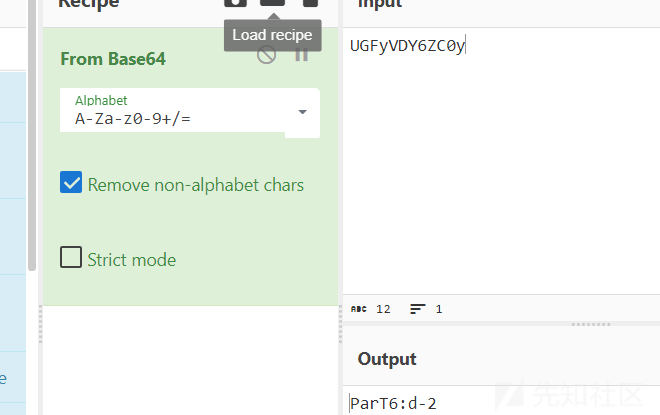Image resolution: width=660 pixels, height=415 pixels.
Task: Click the Remove non-alphabet chars label
Action: pyautogui.click(x=196, y=185)
